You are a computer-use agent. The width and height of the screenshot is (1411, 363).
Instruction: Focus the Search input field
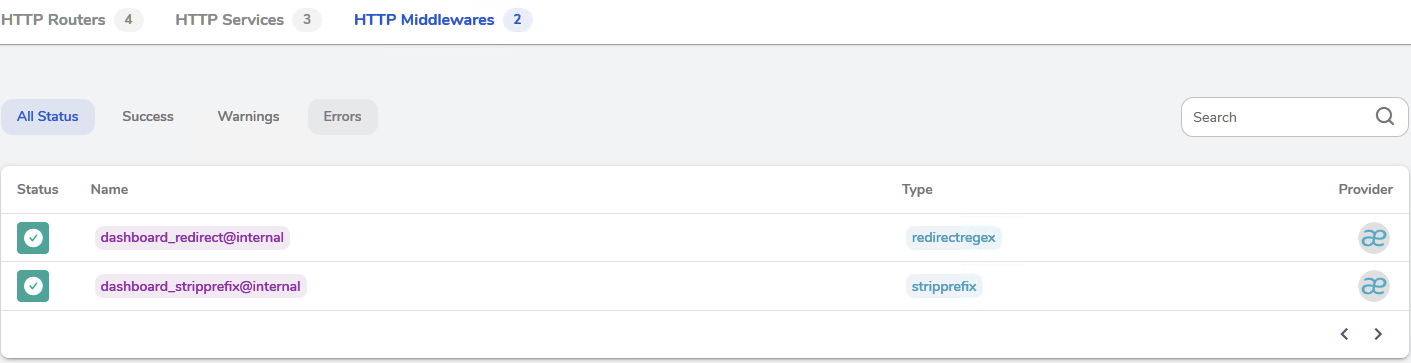pos(1280,117)
